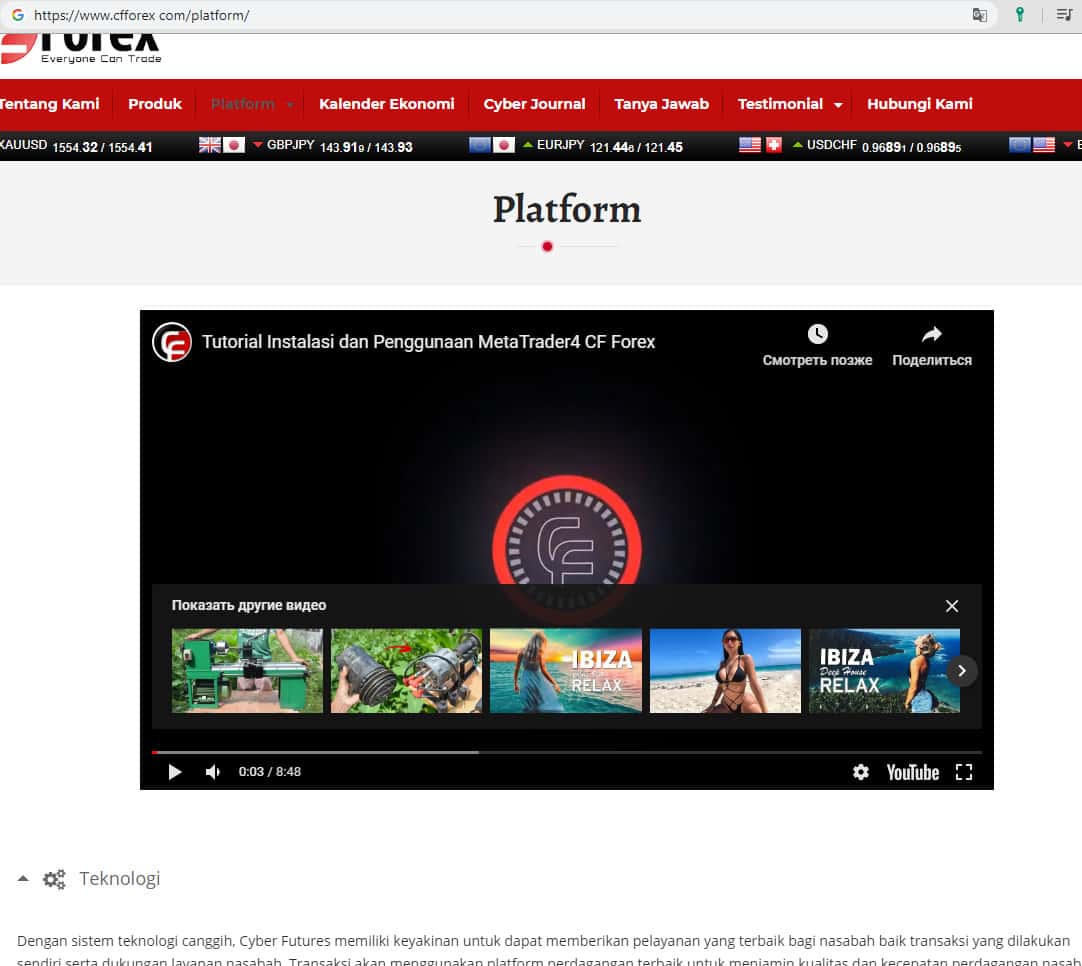Open the Testimonial menu item

coord(780,104)
